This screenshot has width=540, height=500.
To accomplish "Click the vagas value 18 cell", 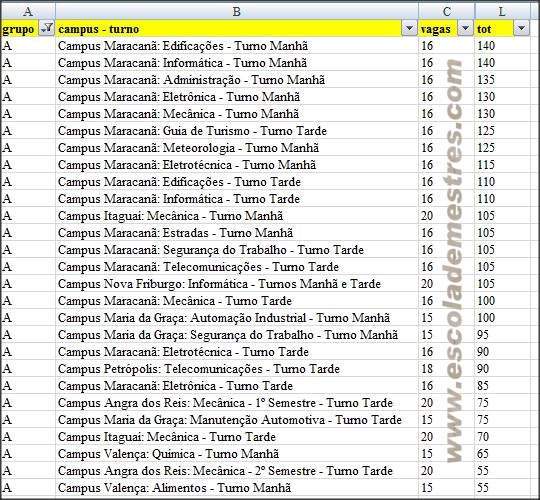I will [x=447, y=369].
